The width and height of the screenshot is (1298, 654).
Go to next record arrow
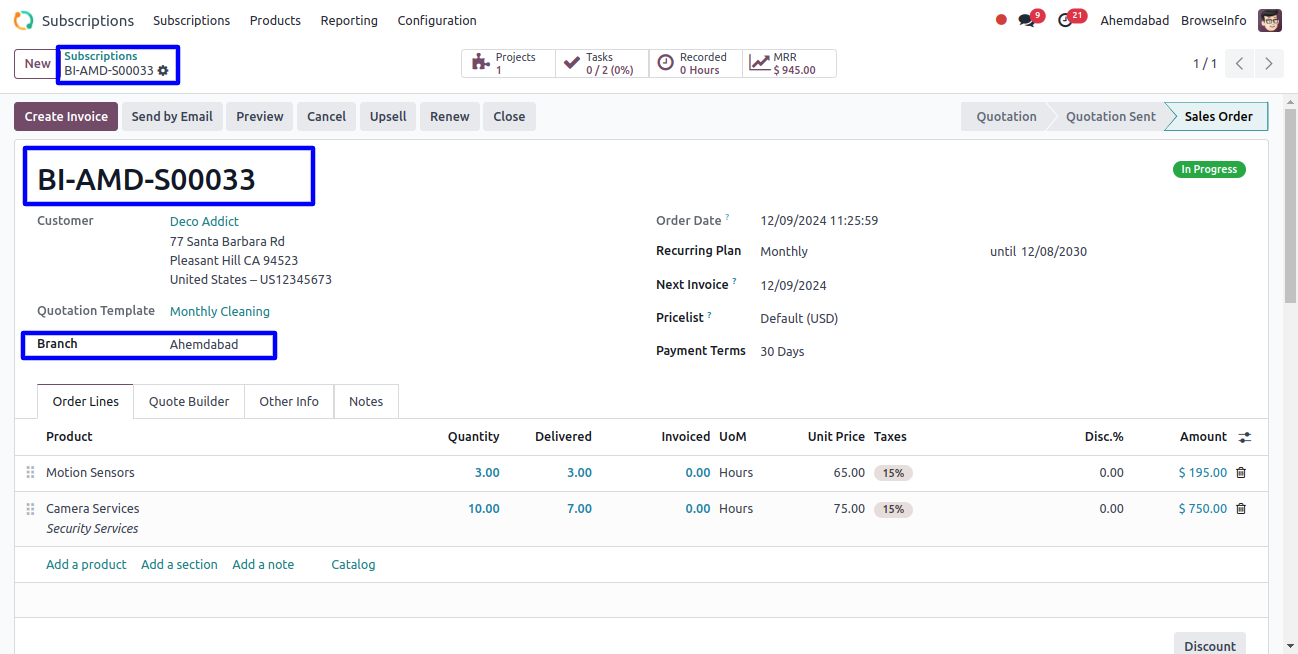coord(1268,64)
